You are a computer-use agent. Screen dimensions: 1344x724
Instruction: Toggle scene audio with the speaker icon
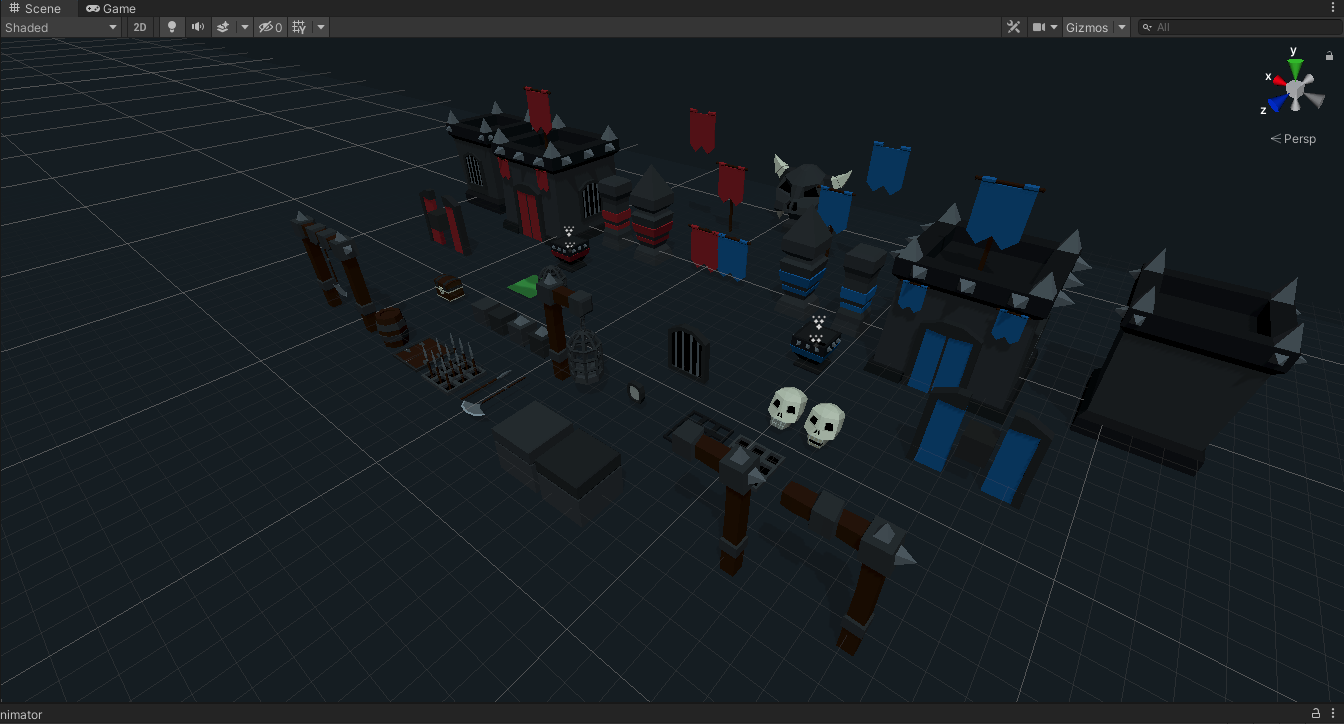click(x=198, y=27)
